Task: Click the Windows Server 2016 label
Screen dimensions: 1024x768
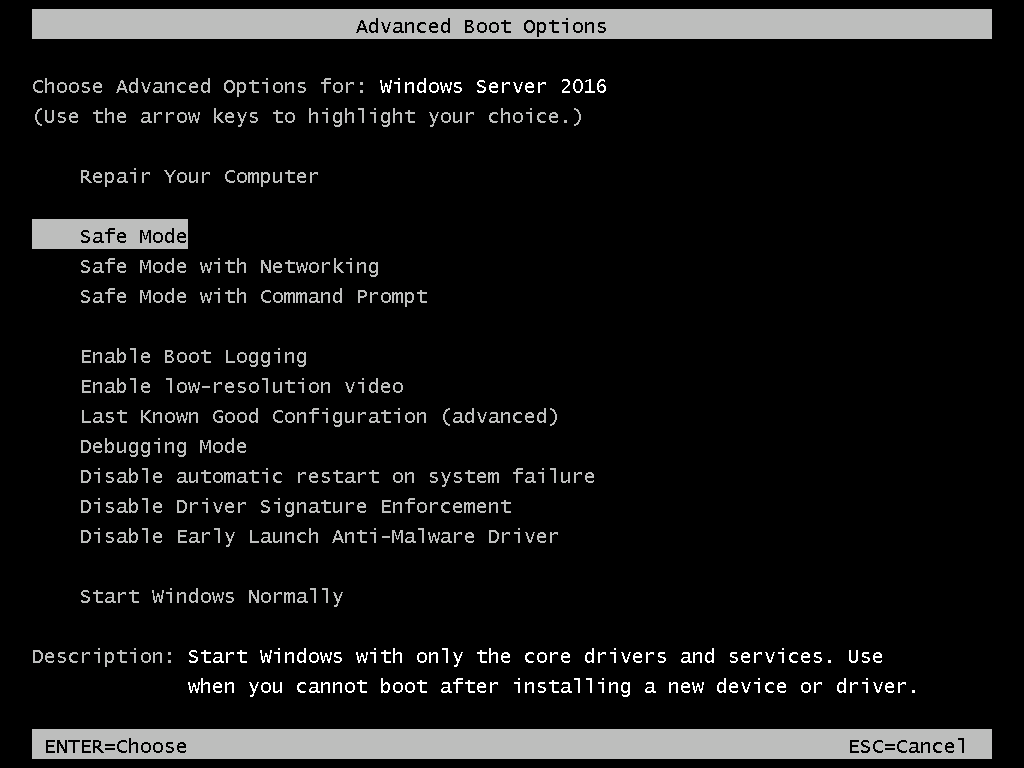Action: (492, 86)
